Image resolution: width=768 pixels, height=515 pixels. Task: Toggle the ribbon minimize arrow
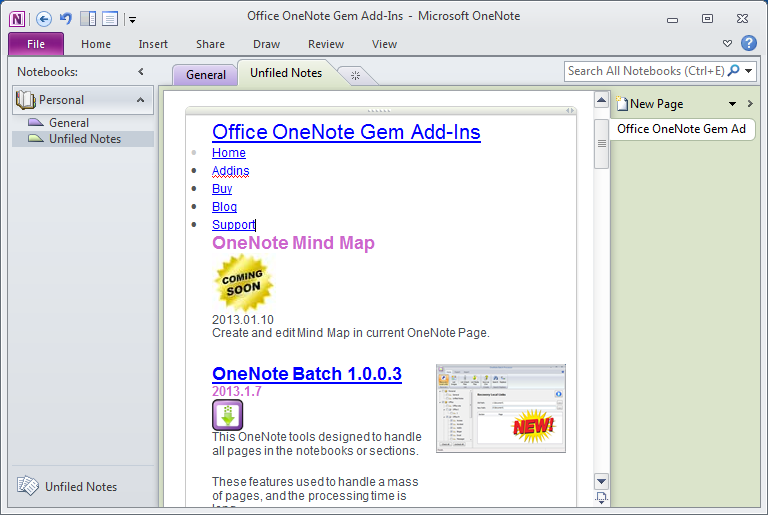point(727,44)
